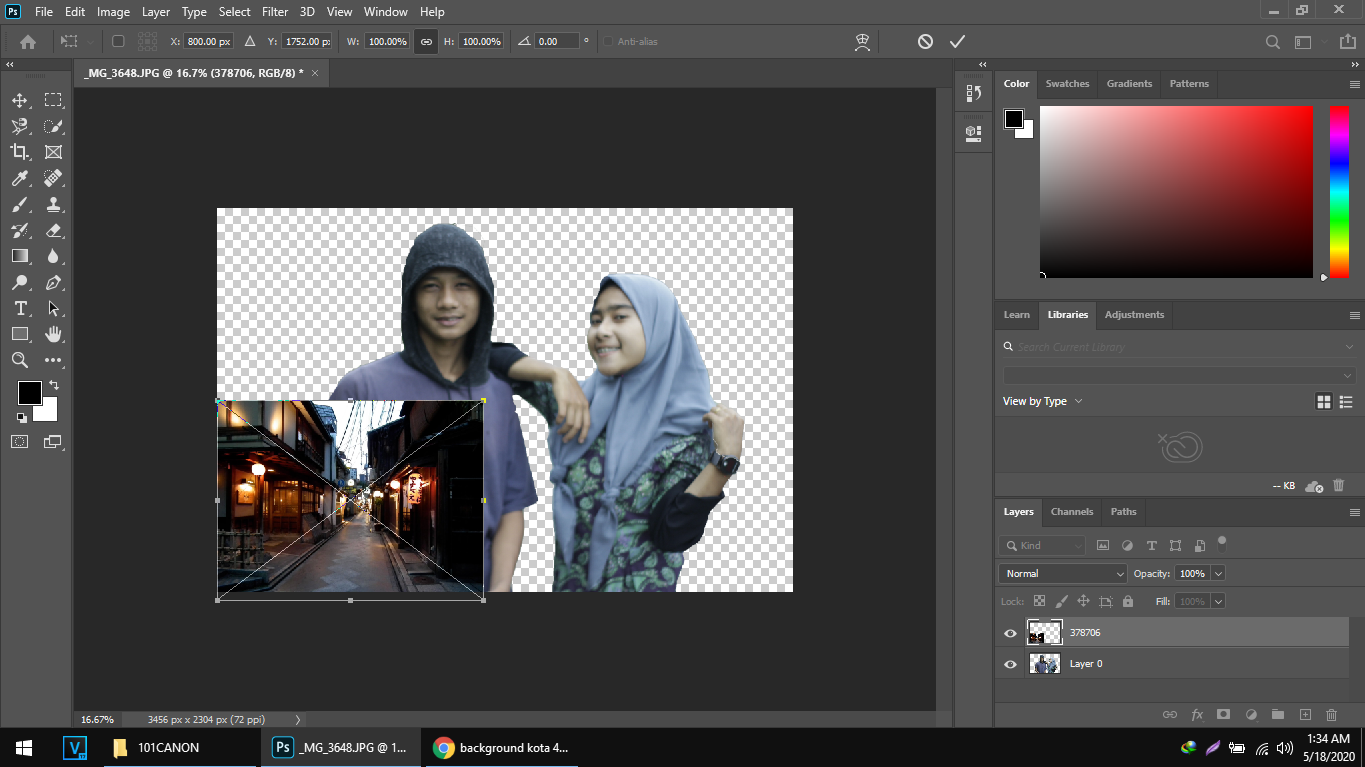Delete the layer with trash icon
1365x767 pixels.
(1331, 715)
